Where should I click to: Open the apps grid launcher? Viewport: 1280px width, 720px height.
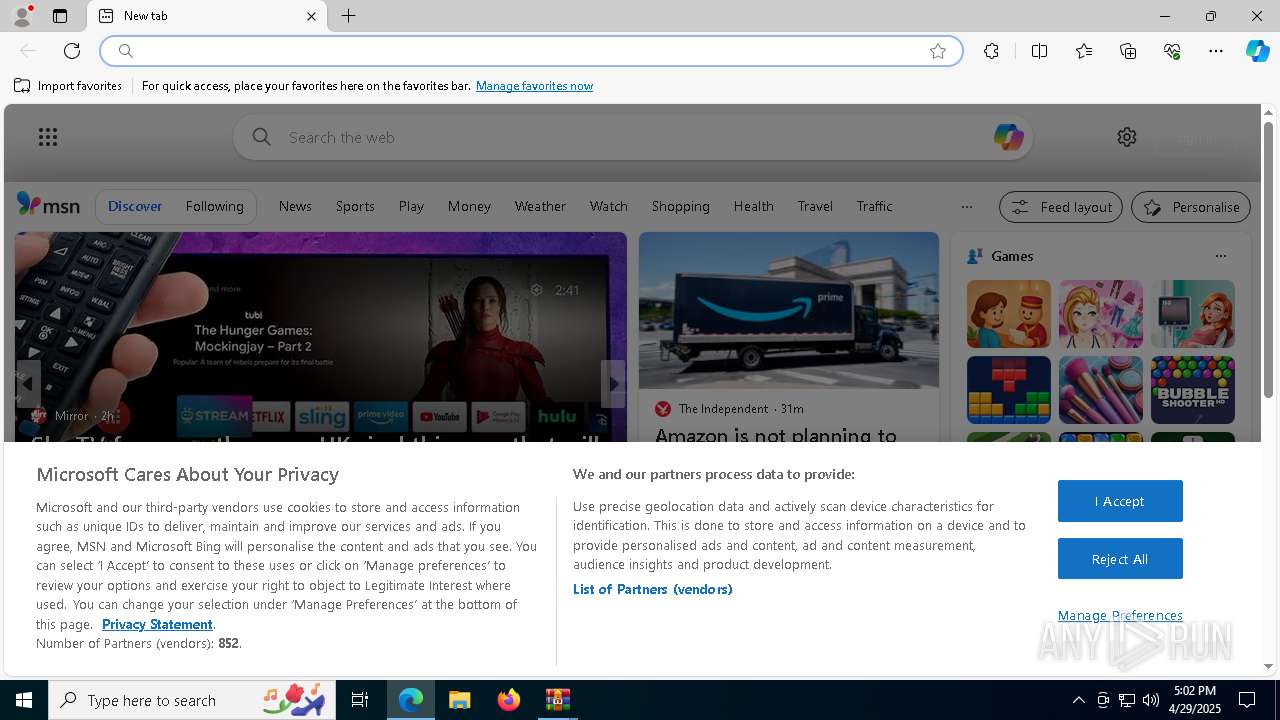(48, 137)
